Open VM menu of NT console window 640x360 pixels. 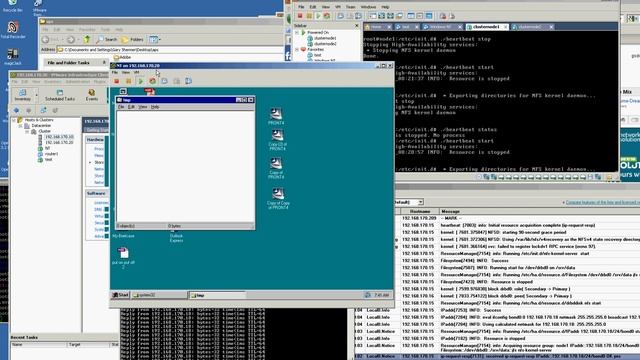pos(136,72)
